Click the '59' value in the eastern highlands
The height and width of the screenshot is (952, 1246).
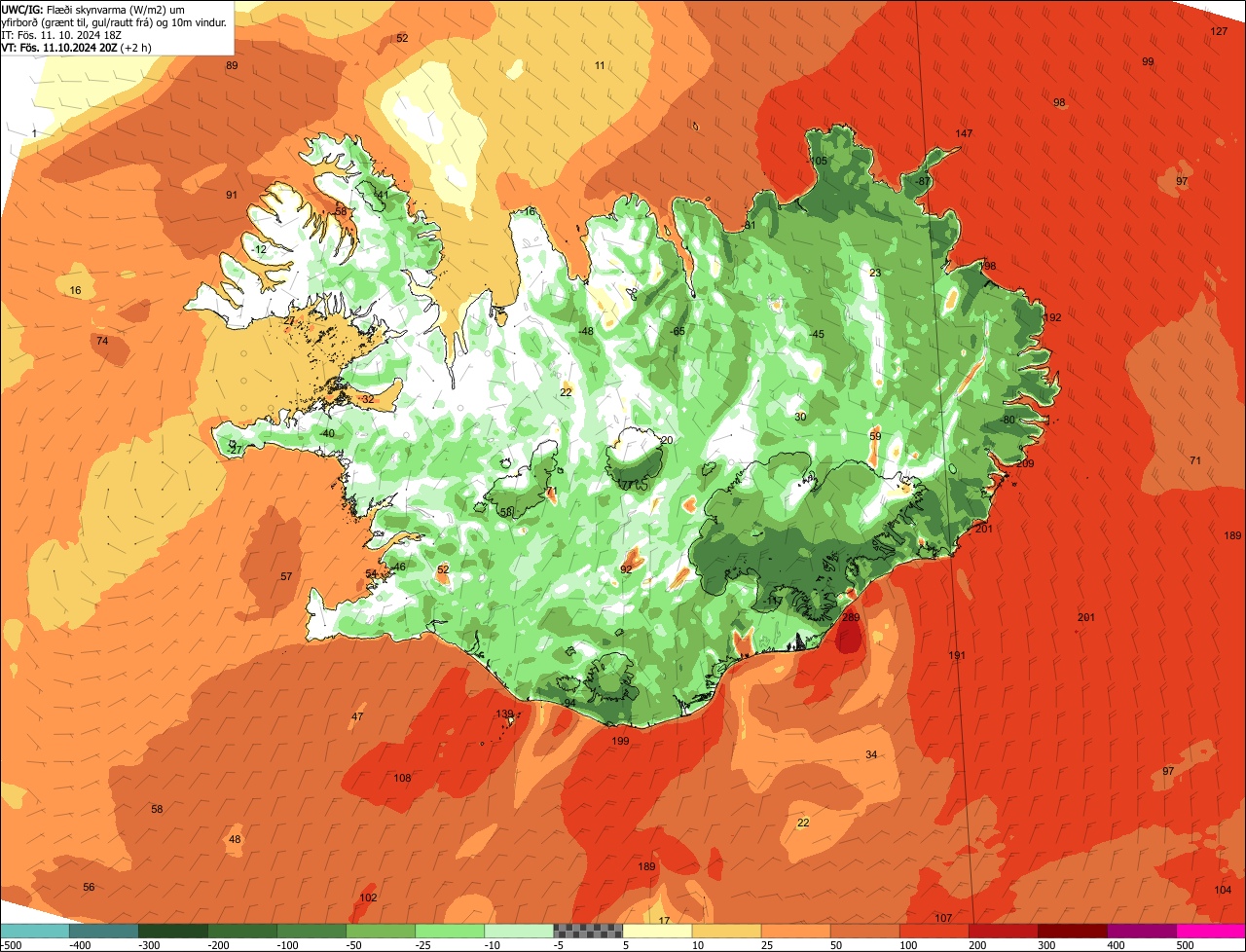(875, 437)
